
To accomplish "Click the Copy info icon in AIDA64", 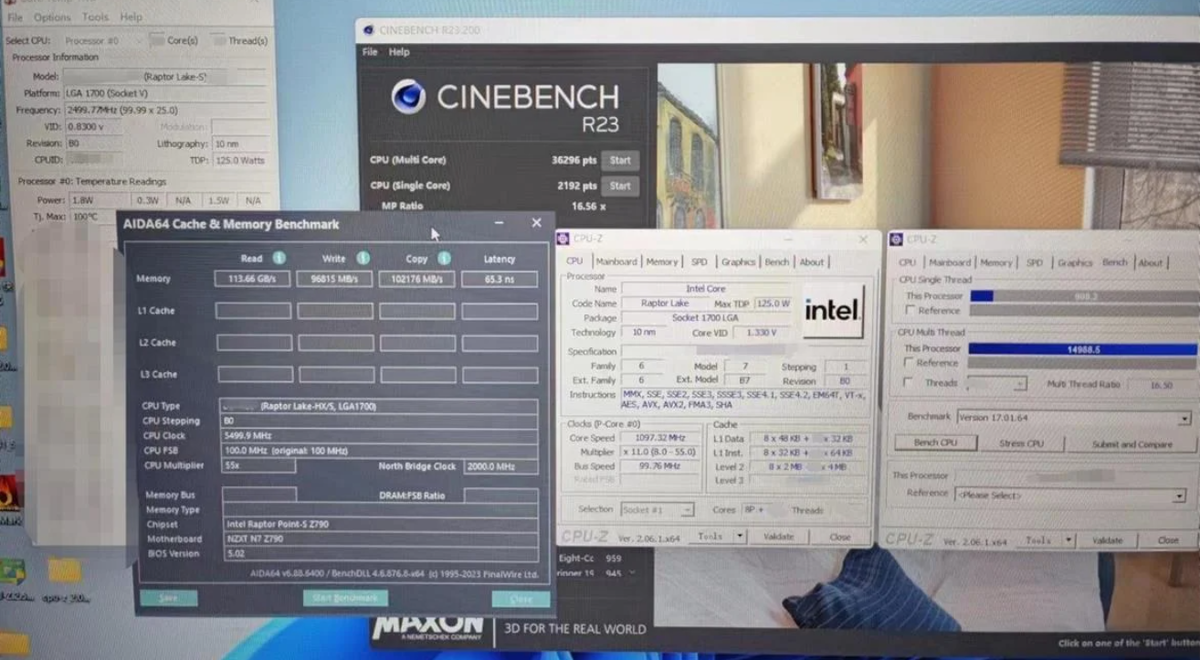I will click(x=444, y=258).
